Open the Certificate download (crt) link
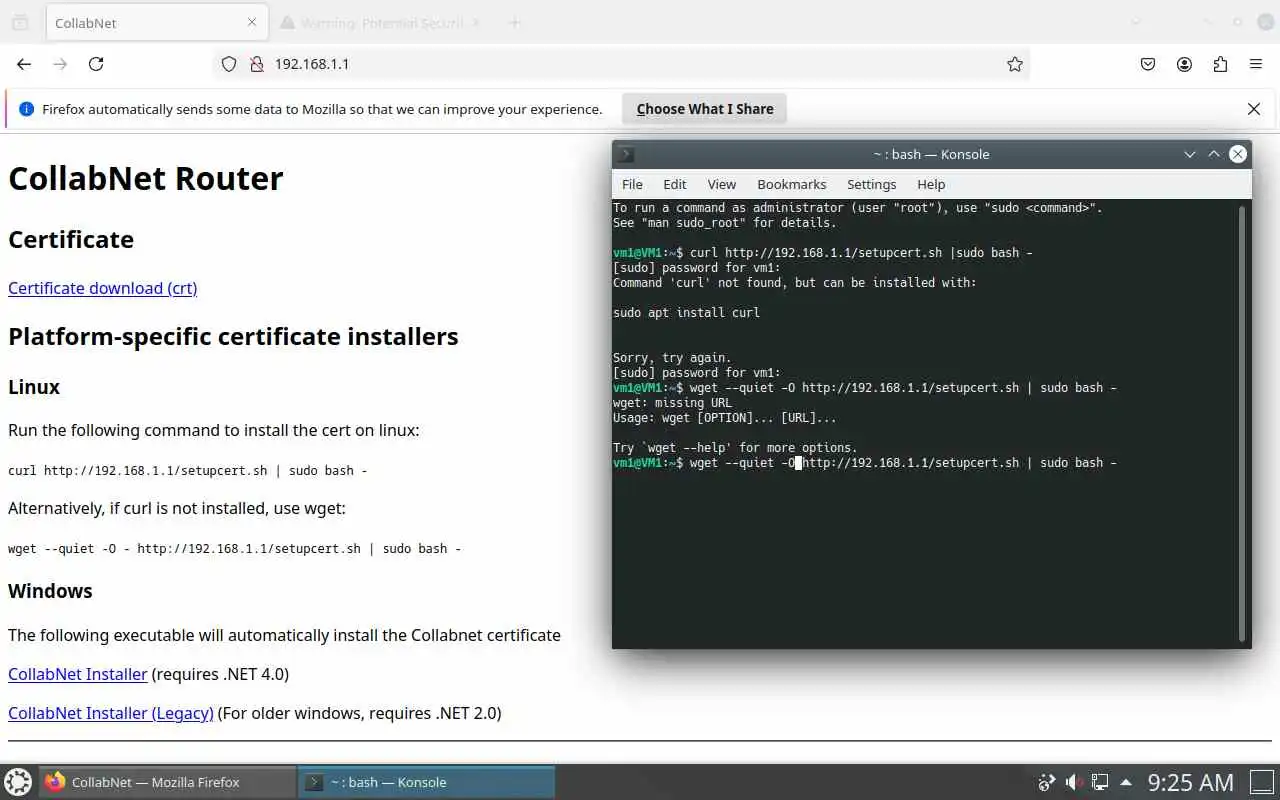Viewport: 1280px width, 800px height. click(x=103, y=288)
